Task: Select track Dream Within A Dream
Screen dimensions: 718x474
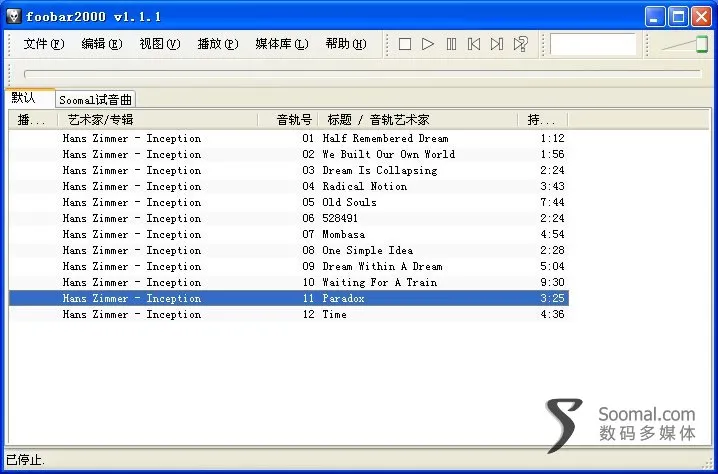Action: pyautogui.click(x=289, y=267)
